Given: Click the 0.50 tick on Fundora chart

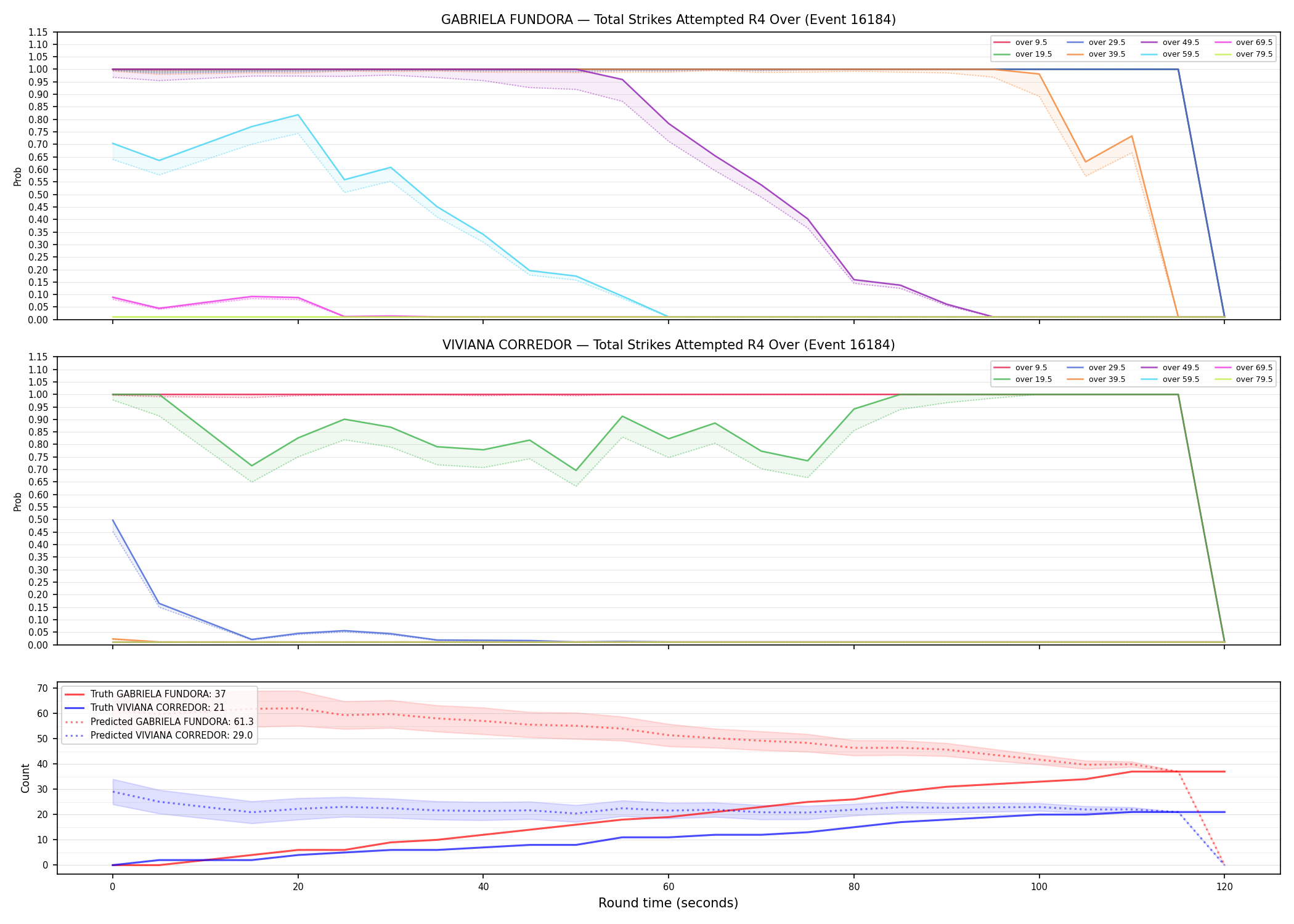Looking at the screenshot, I should [x=38, y=195].
